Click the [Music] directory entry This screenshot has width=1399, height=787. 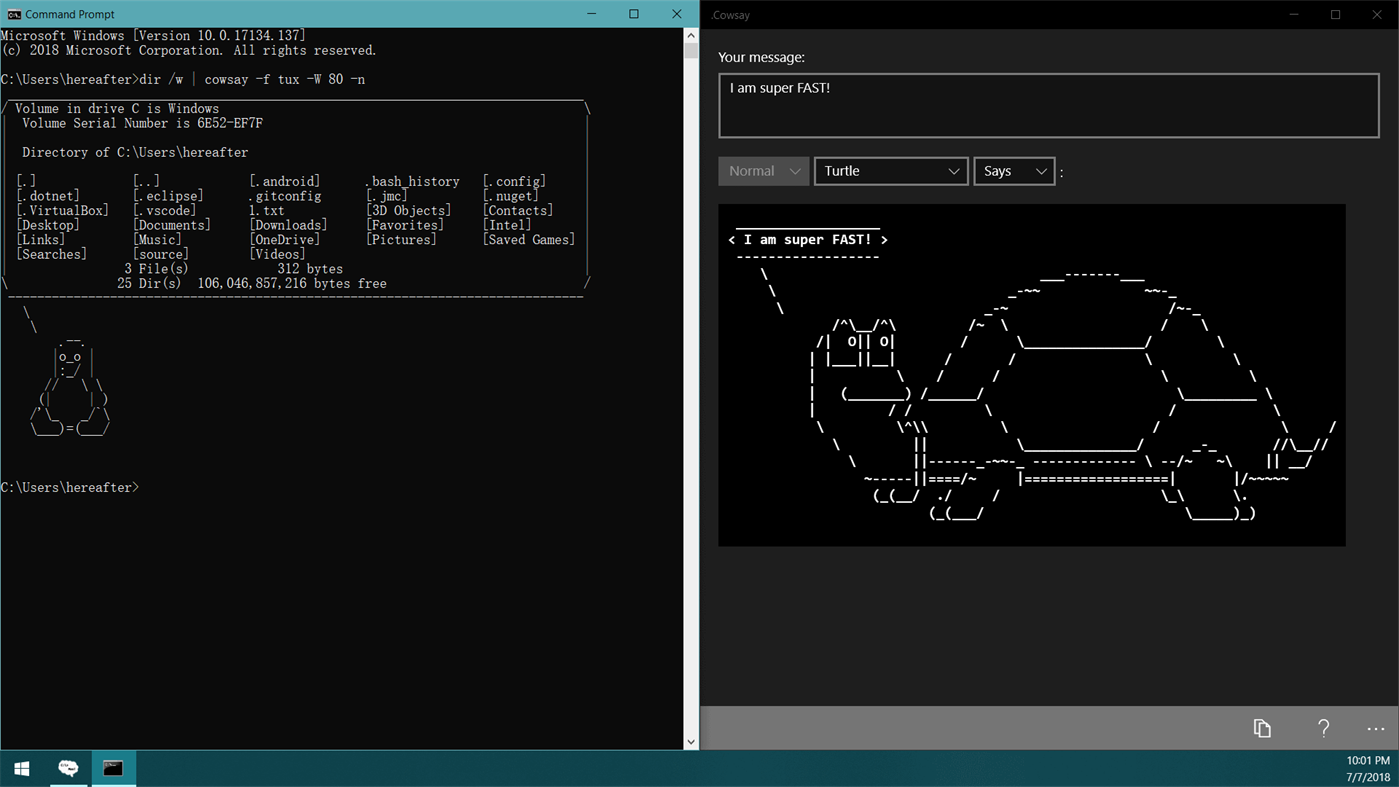coord(157,239)
